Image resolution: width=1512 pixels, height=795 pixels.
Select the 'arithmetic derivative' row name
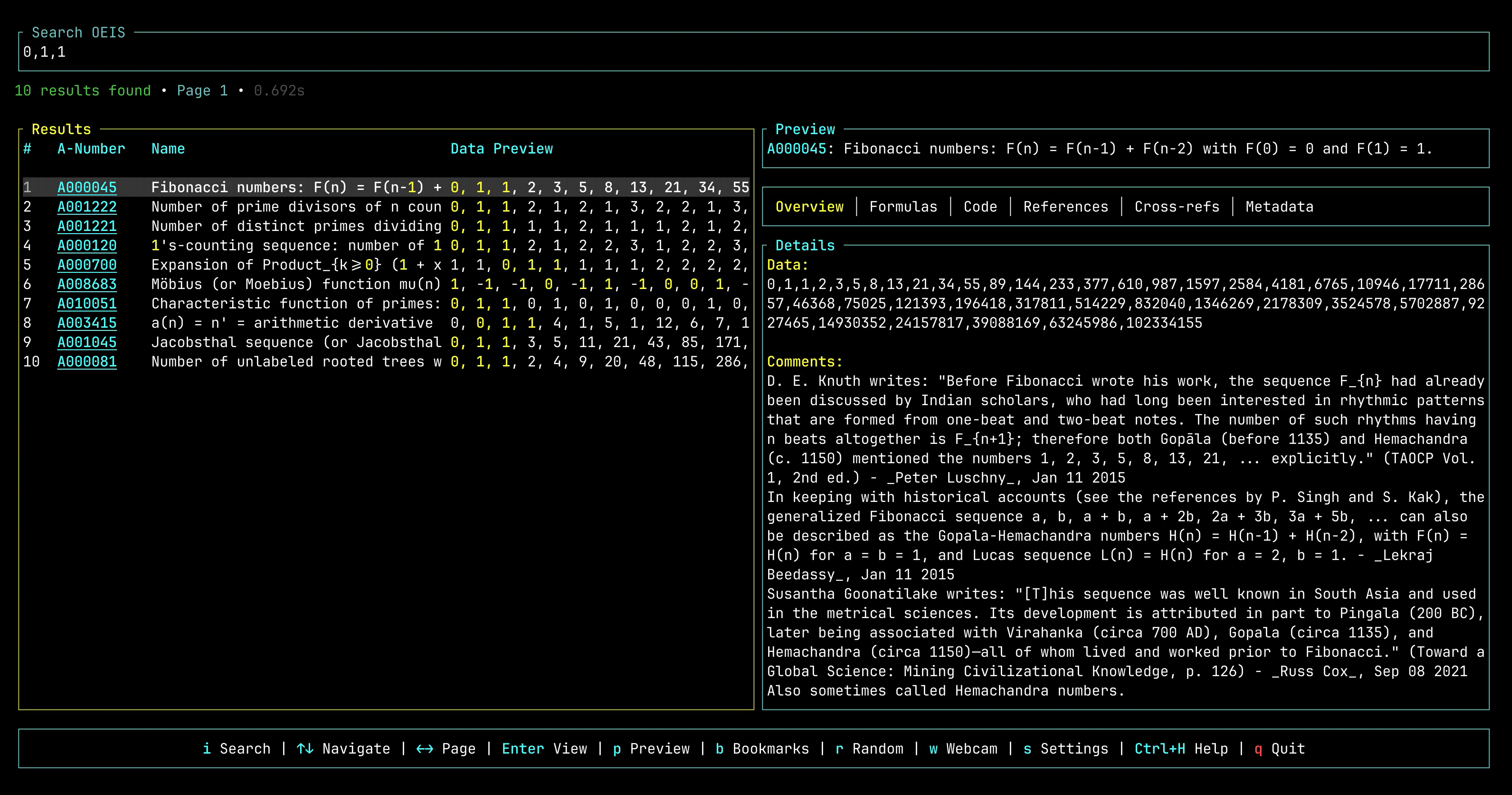[x=292, y=323]
